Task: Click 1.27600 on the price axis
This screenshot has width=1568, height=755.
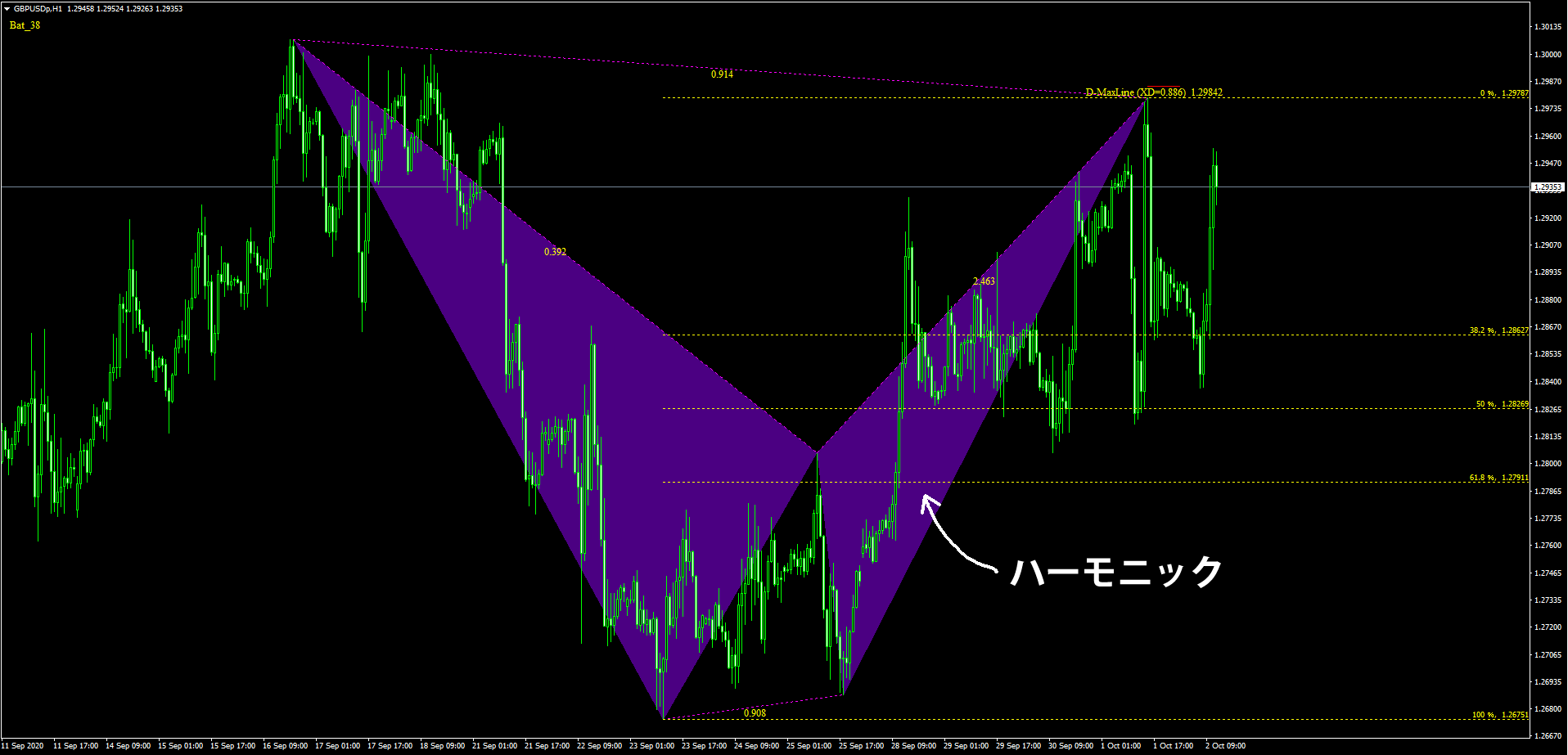Action: click(1548, 546)
